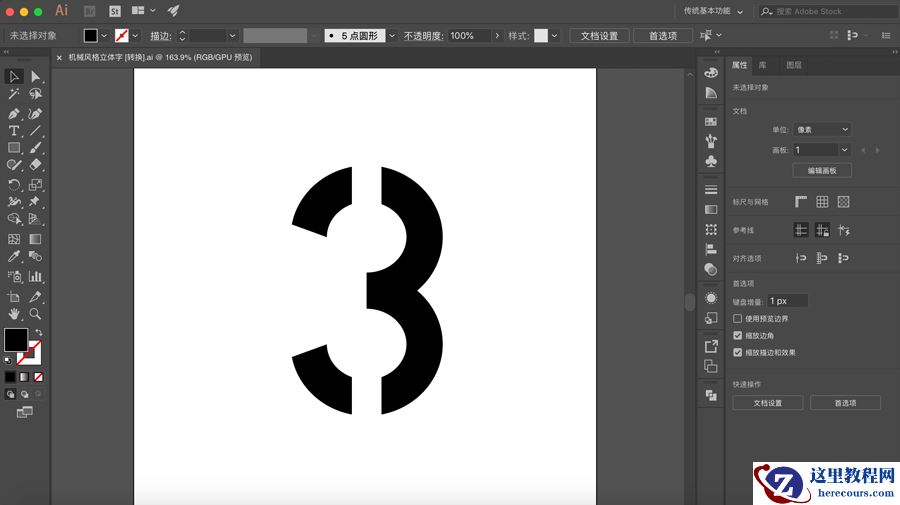Uncheck 缩放描边和效果 checkbox
900x505 pixels.
click(x=738, y=352)
